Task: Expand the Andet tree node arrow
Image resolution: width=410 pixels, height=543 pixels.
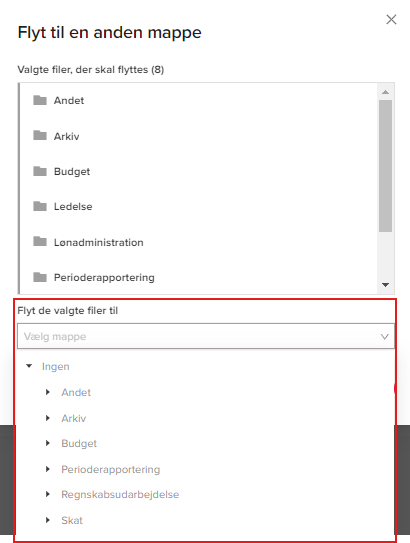Action: click(48, 392)
